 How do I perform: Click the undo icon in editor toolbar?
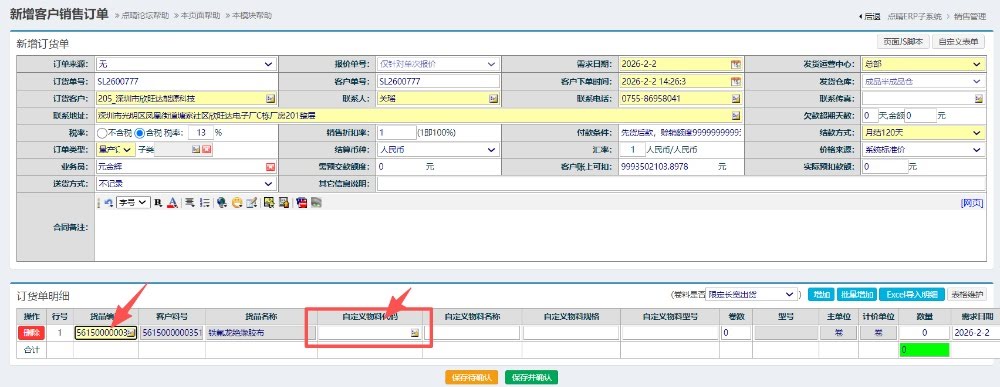108,202
